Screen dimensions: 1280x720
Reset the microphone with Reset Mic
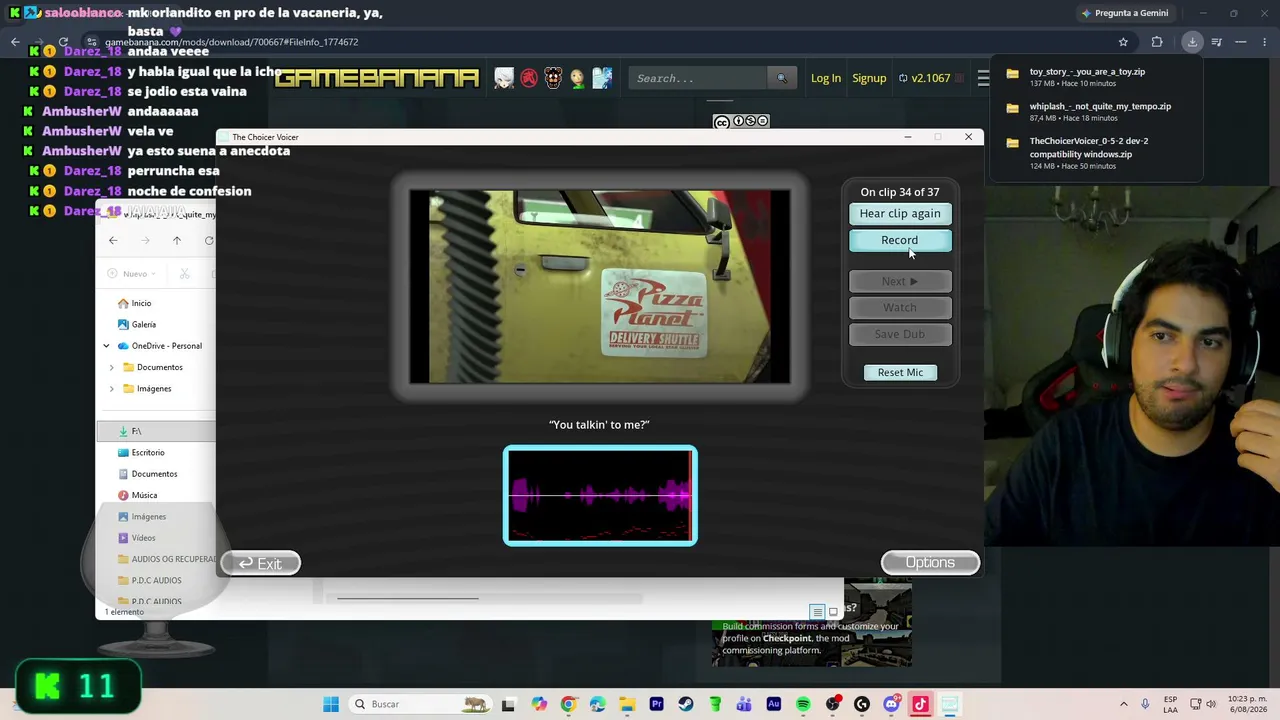pos(900,372)
